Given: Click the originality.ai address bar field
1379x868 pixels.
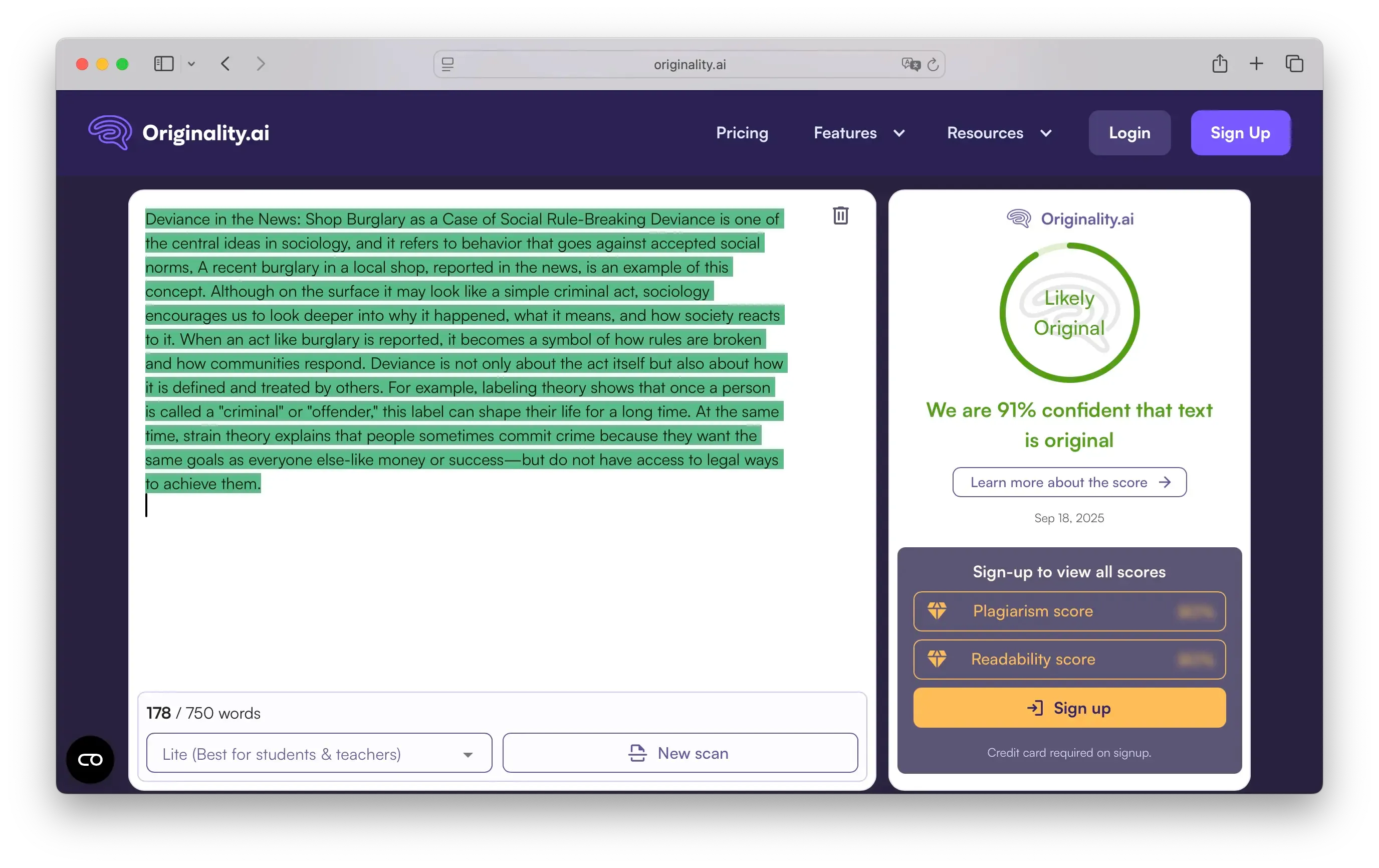Looking at the screenshot, I should [x=689, y=64].
